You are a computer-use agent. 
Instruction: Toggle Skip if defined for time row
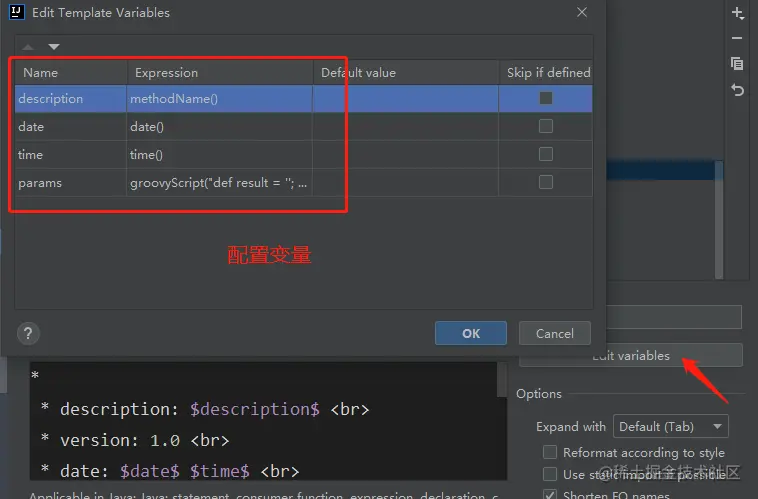pos(546,154)
